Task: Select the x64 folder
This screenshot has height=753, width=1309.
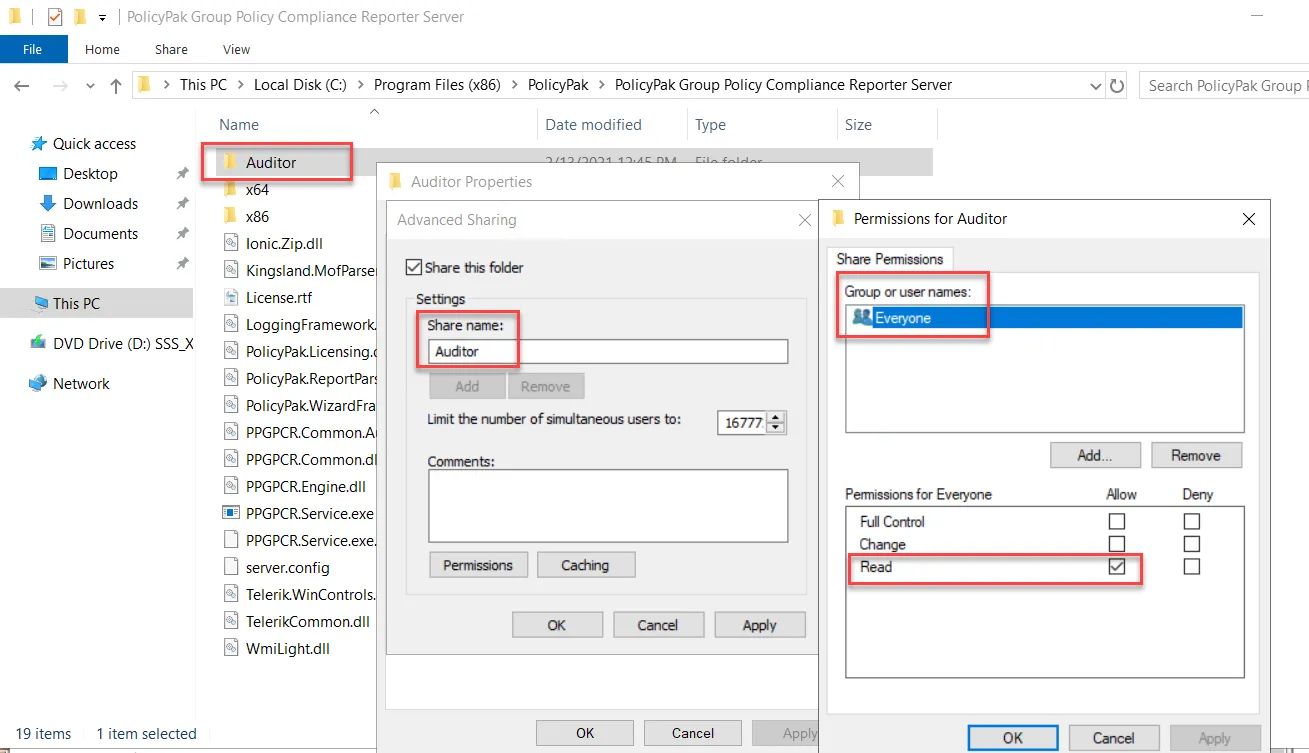Action: pyautogui.click(x=257, y=189)
